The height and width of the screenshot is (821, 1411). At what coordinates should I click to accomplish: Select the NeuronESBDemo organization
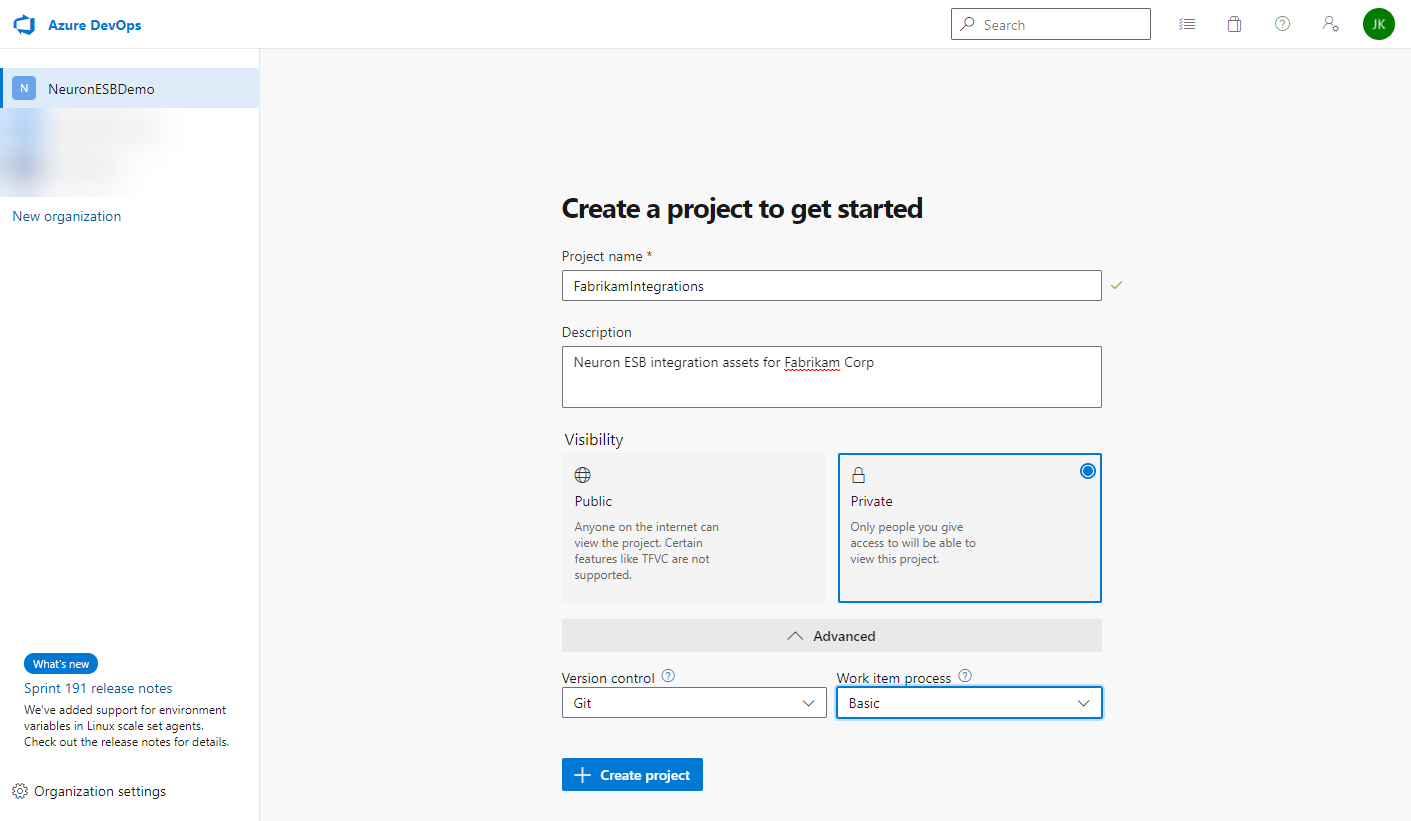click(x=130, y=88)
